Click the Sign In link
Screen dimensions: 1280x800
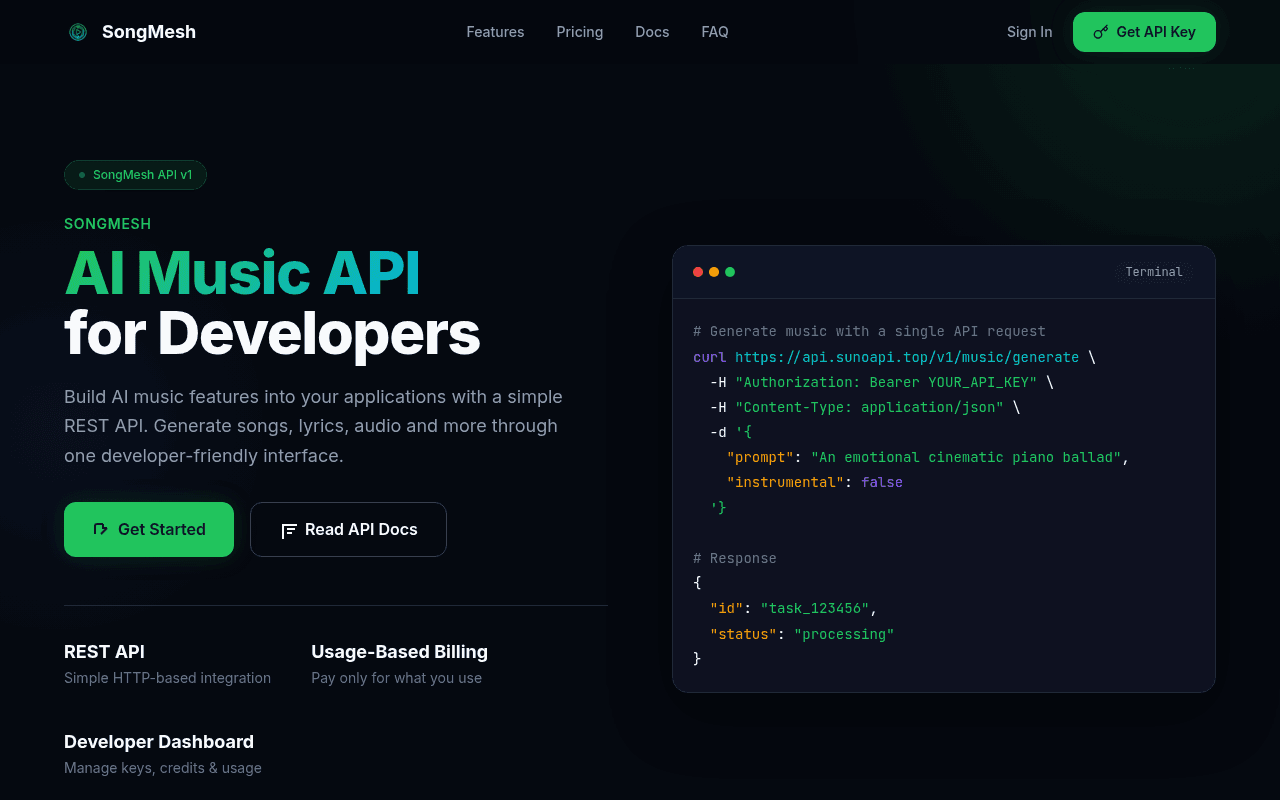click(1029, 32)
